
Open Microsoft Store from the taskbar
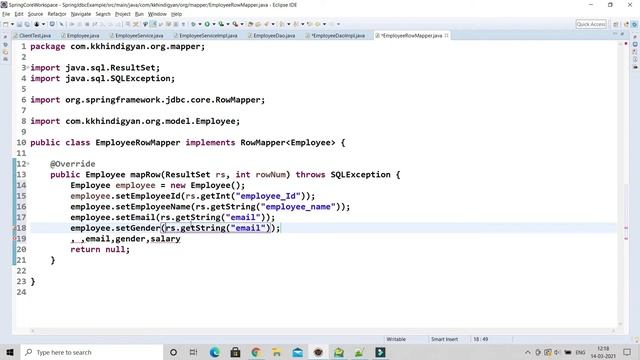[x=235, y=352]
